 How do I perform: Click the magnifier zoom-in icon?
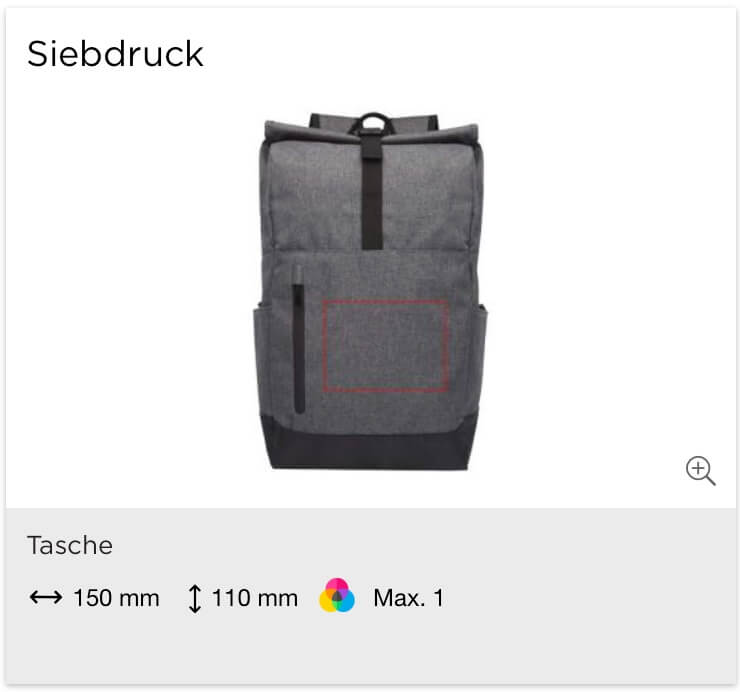click(x=700, y=470)
